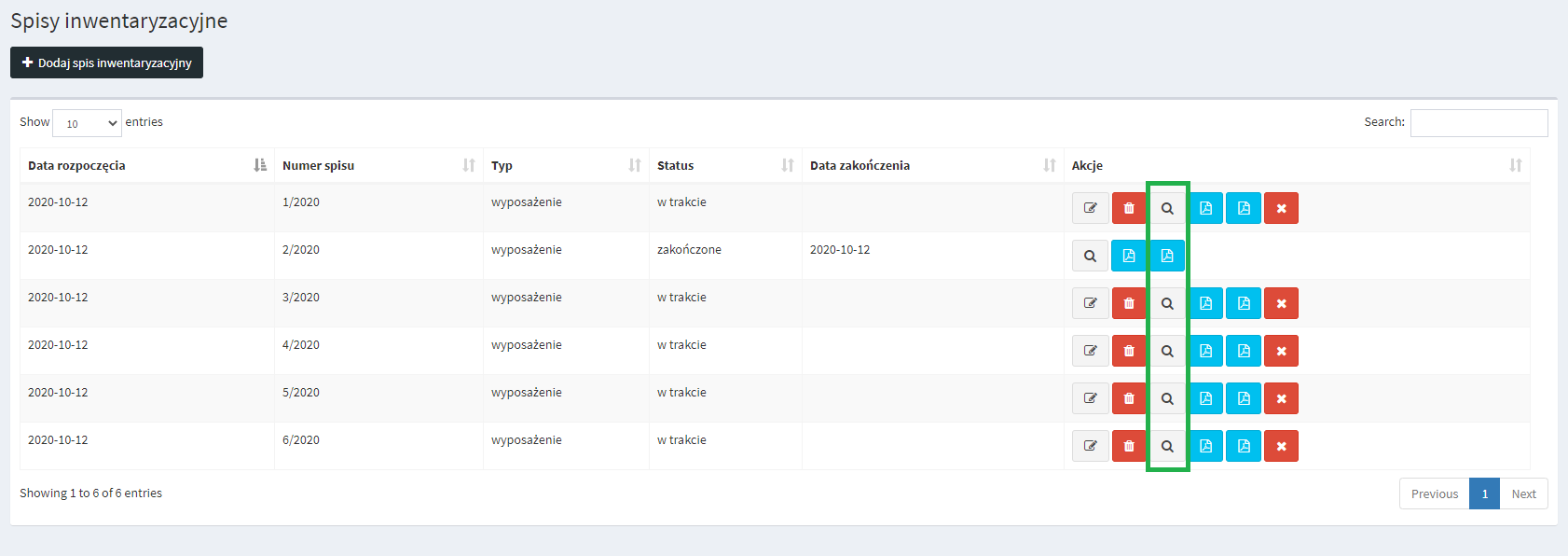Download first PDF for inventory 5/2020
This screenshot has width=1568, height=556.
click(x=1204, y=398)
